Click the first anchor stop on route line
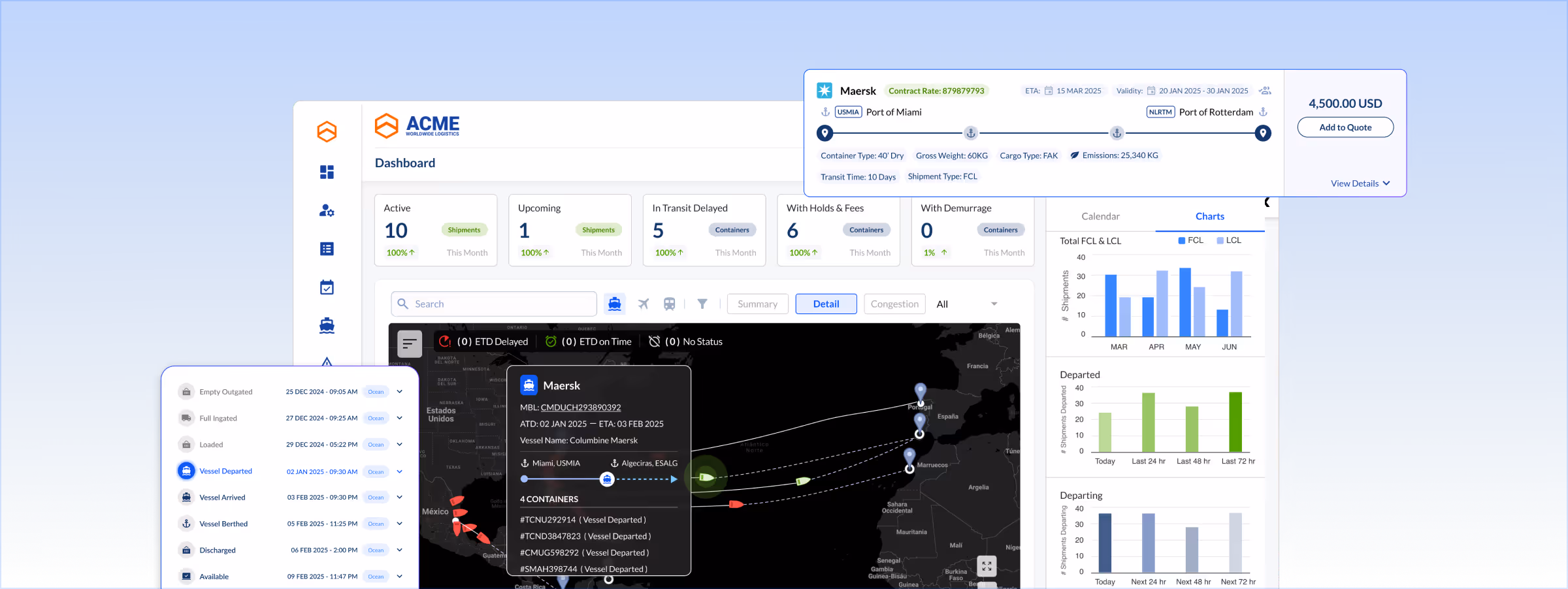The image size is (1568, 589). coord(971,133)
